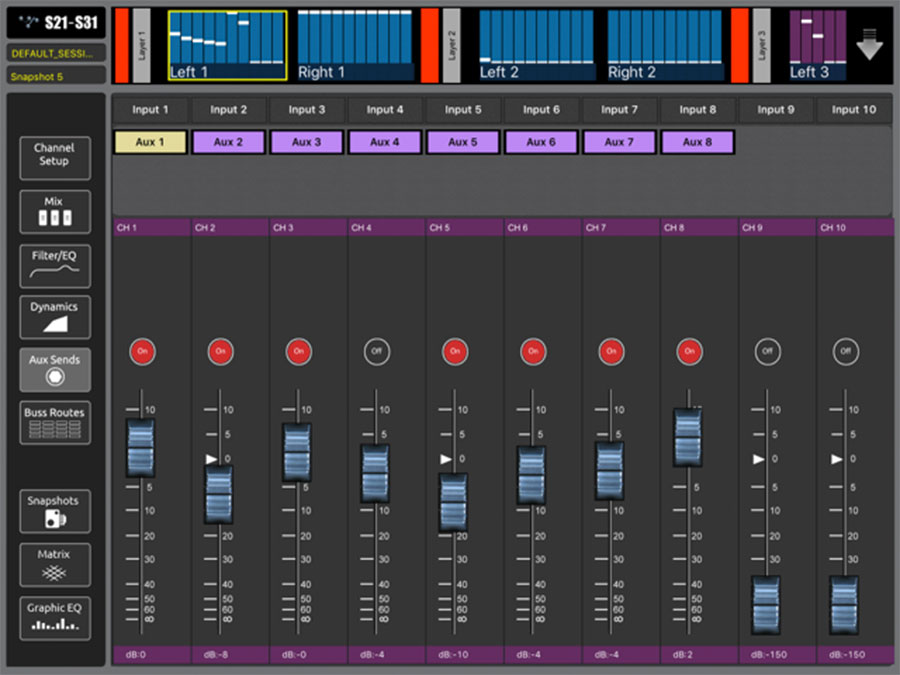Click the DEFAULT_SESSI... session name
The image size is (900, 675).
coord(56,53)
